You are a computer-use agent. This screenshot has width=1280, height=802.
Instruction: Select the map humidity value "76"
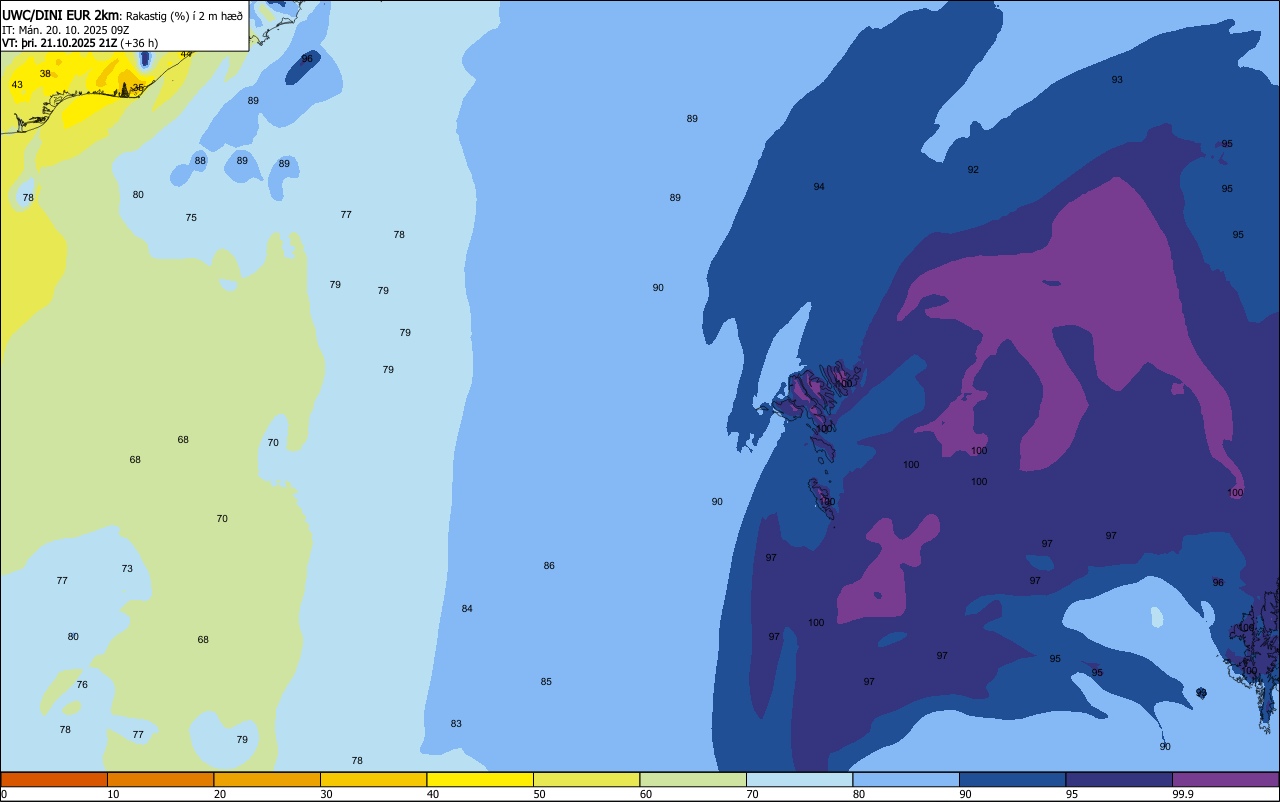(x=82, y=684)
